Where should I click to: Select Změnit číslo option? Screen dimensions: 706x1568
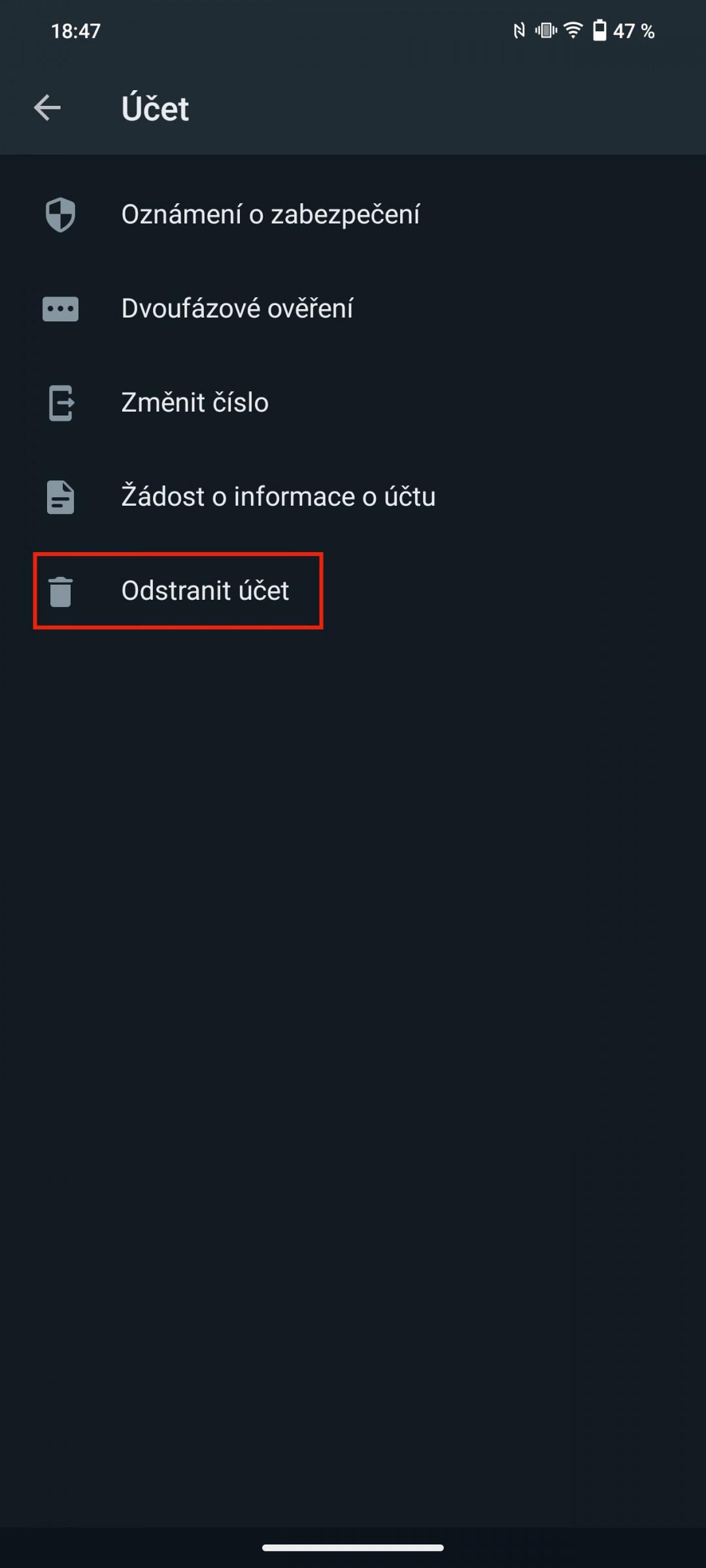353,402
